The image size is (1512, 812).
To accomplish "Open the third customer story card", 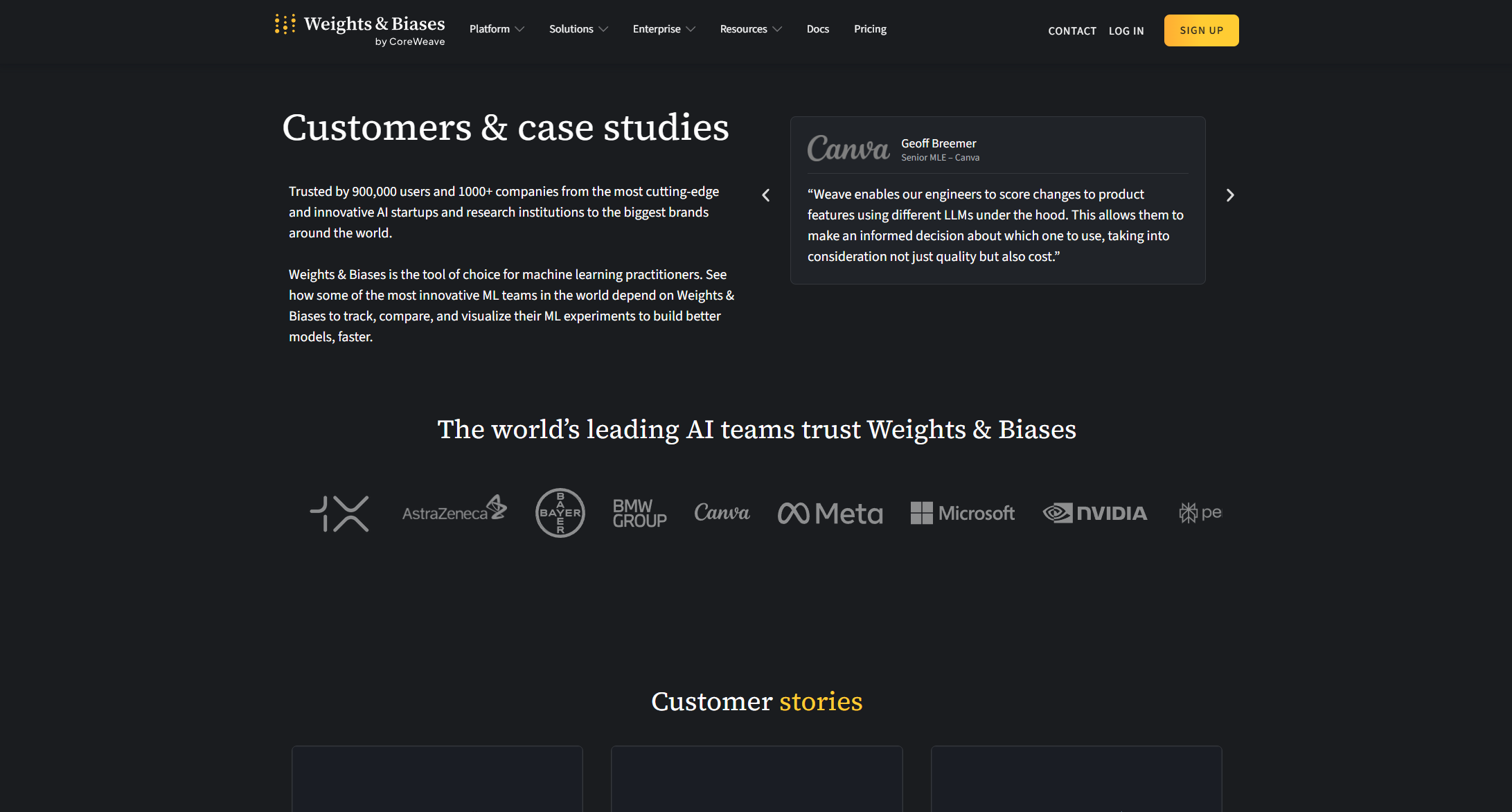I will point(1076,779).
